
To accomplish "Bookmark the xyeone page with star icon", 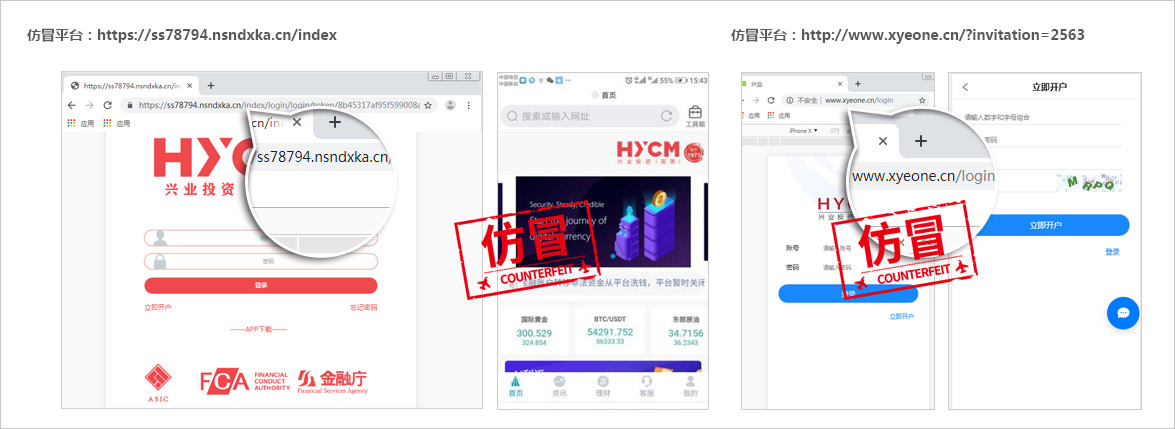I will pyautogui.click(x=922, y=100).
